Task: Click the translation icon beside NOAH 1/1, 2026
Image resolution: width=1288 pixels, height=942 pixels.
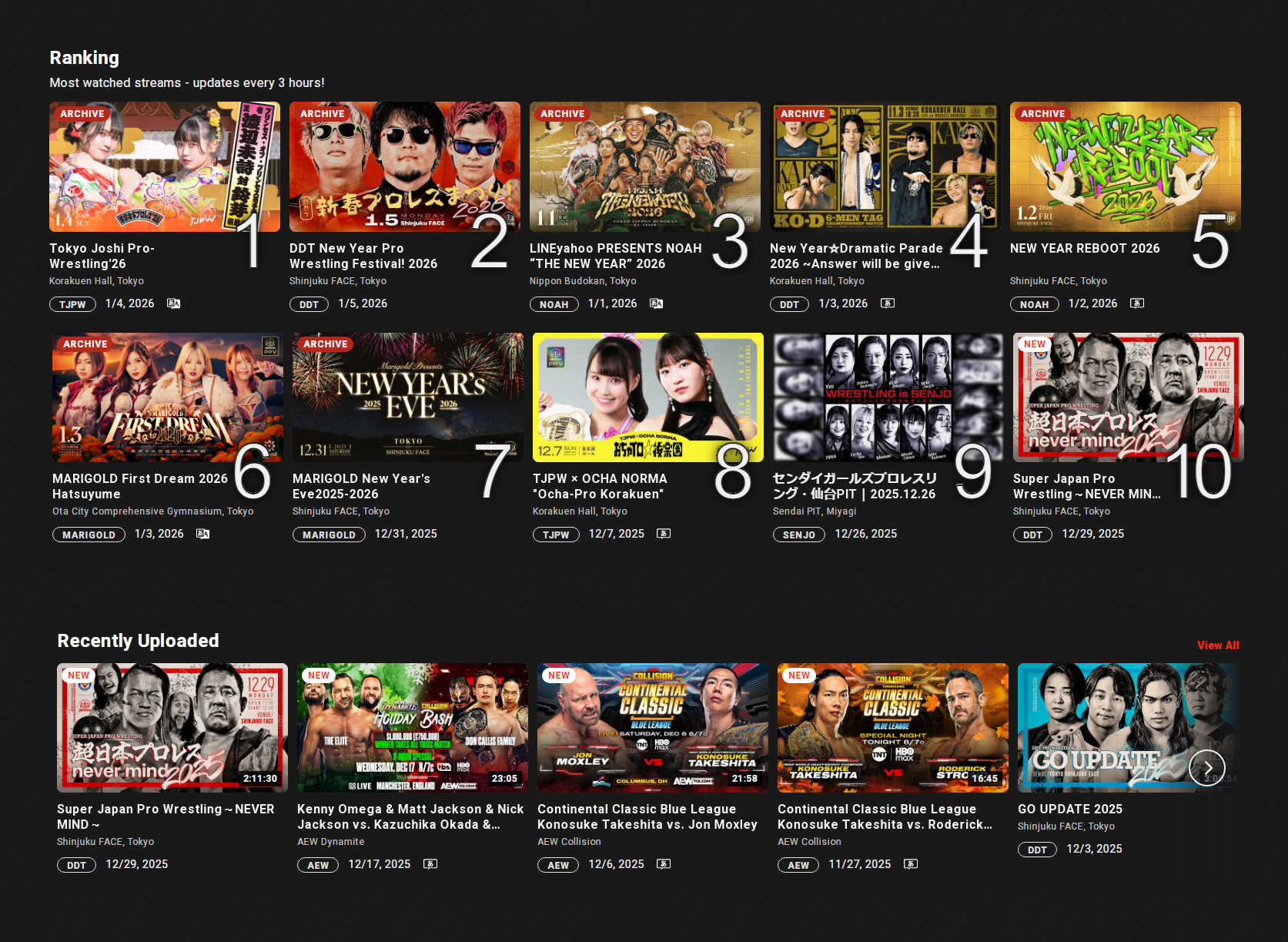Action: 656,303
